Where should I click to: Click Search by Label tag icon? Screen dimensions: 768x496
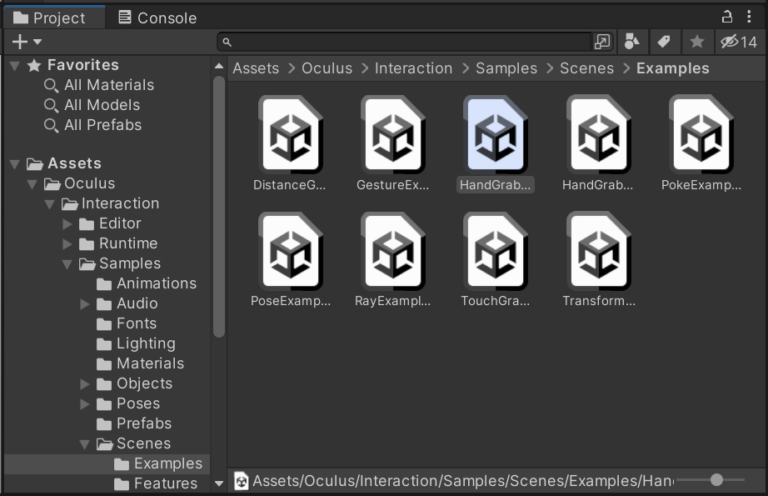pos(662,41)
